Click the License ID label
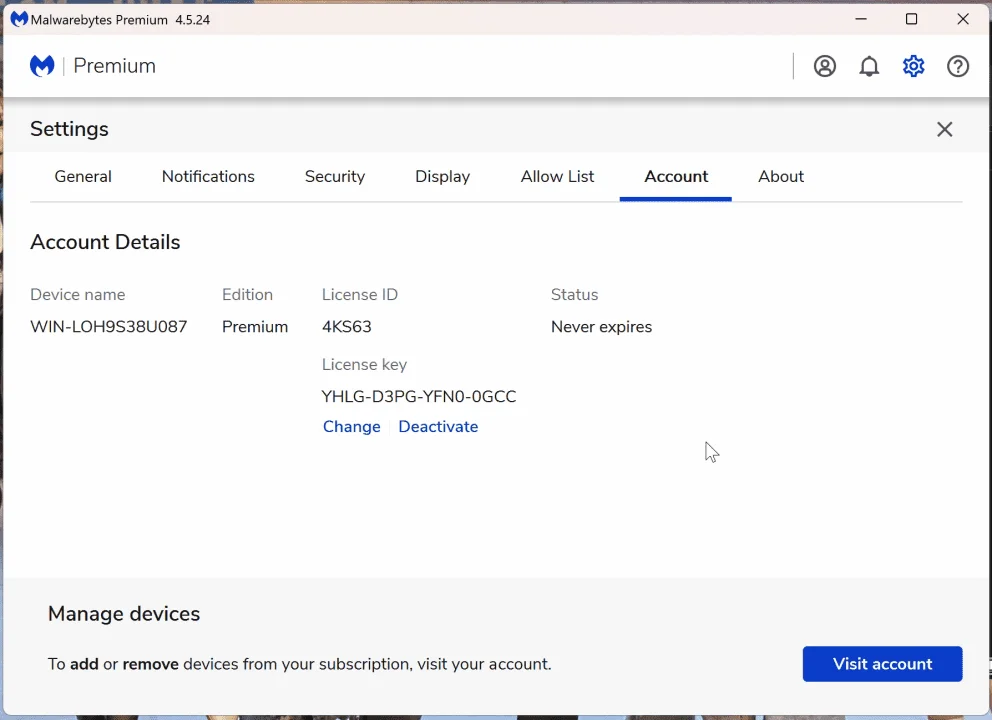The height and width of the screenshot is (720, 992). pos(359,295)
